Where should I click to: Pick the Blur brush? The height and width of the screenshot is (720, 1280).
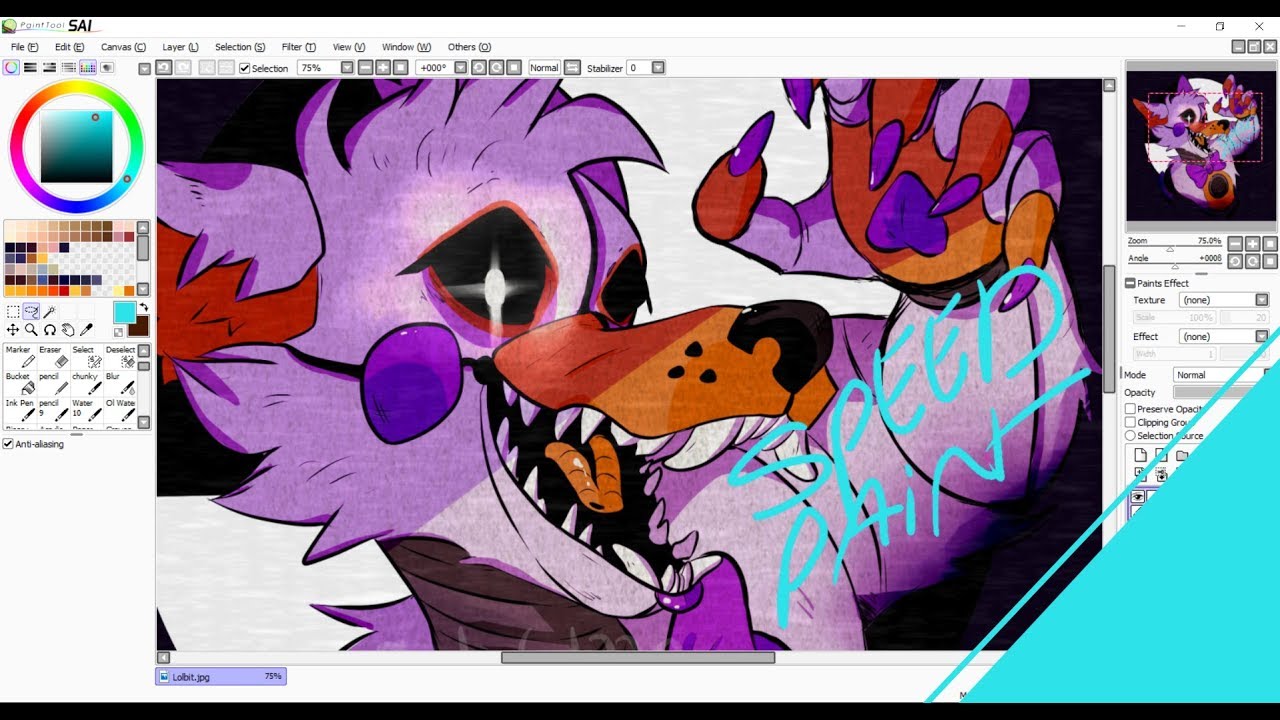click(x=120, y=383)
